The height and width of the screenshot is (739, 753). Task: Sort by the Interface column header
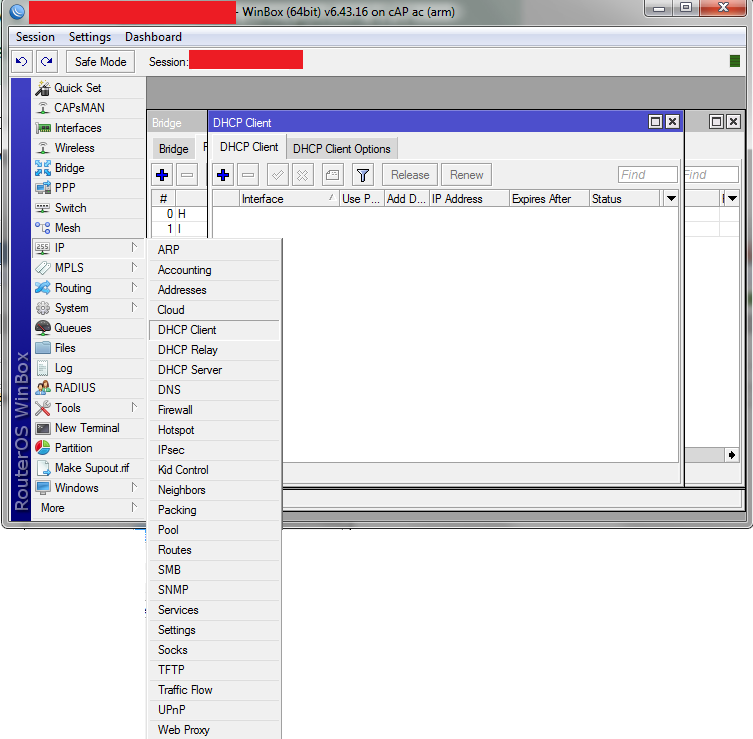289,199
